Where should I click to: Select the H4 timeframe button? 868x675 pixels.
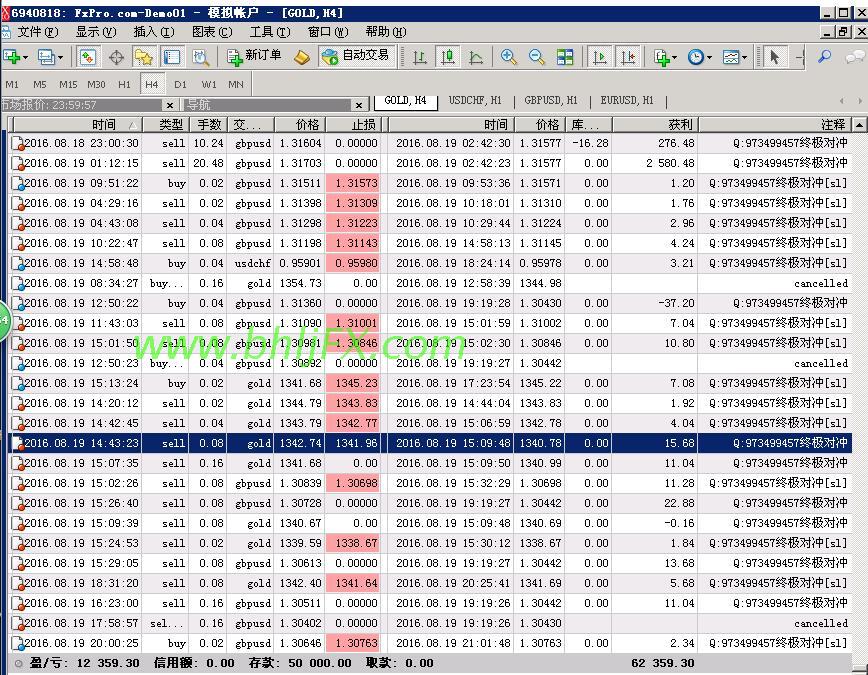152,85
